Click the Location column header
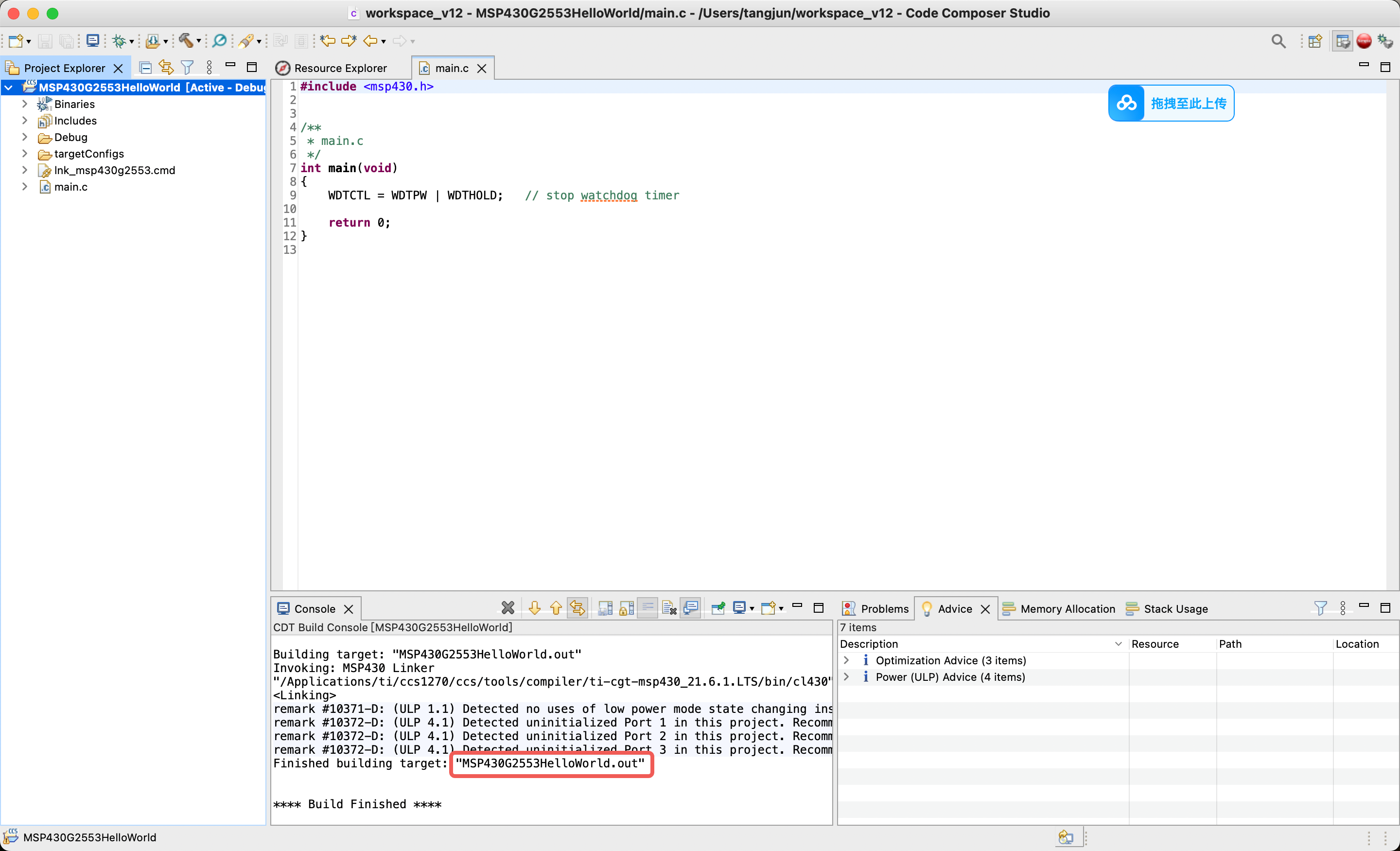The height and width of the screenshot is (851, 1400). click(1365, 643)
